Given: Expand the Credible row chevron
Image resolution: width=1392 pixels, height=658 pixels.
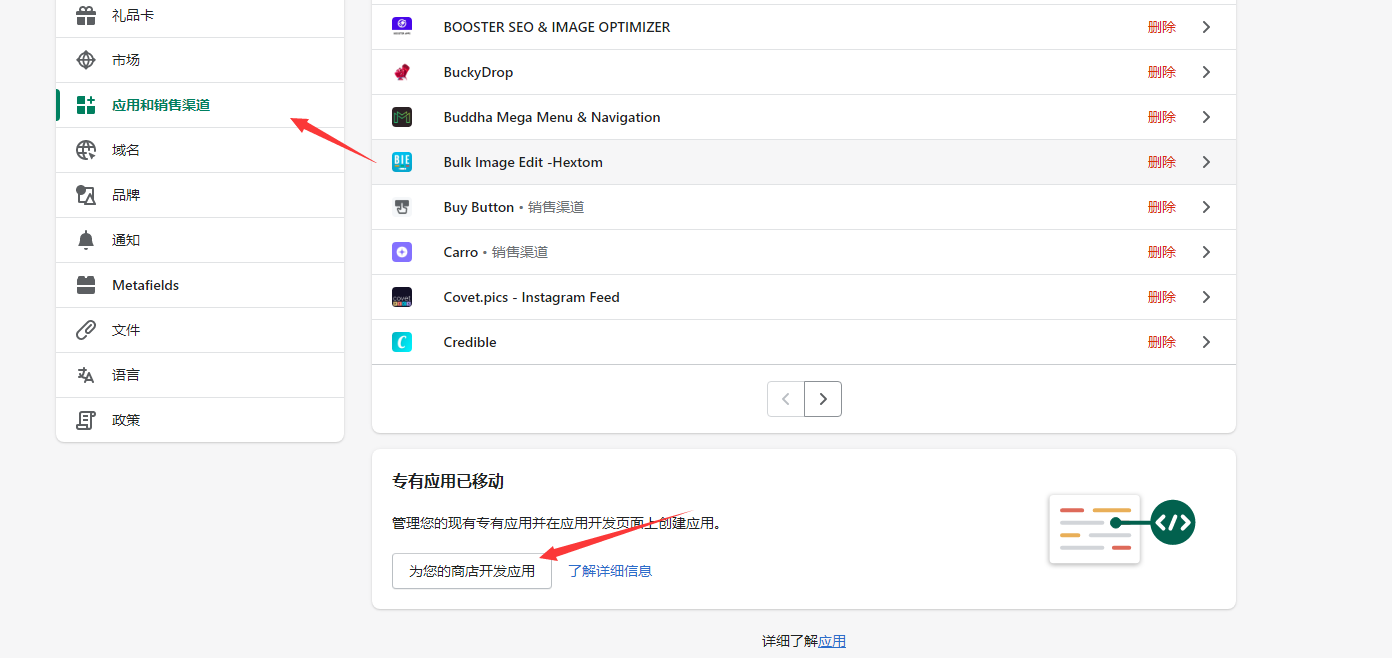Looking at the screenshot, I should pos(1206,342).
